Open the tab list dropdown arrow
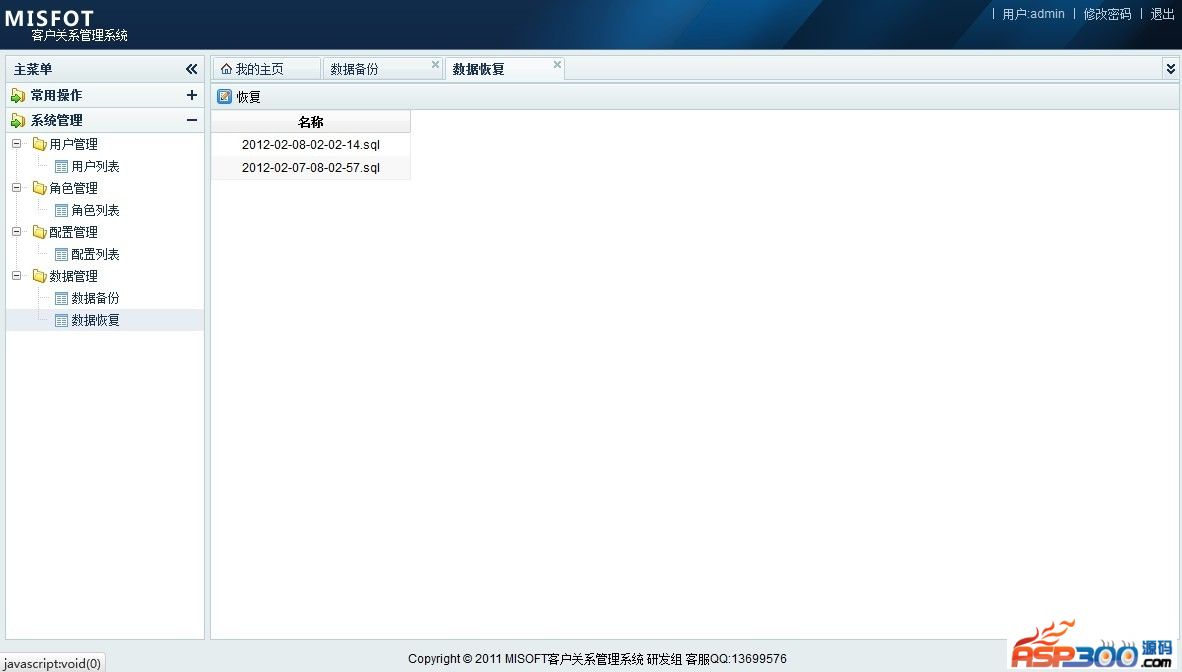 pyautogui.click(x=1171, y=69)
